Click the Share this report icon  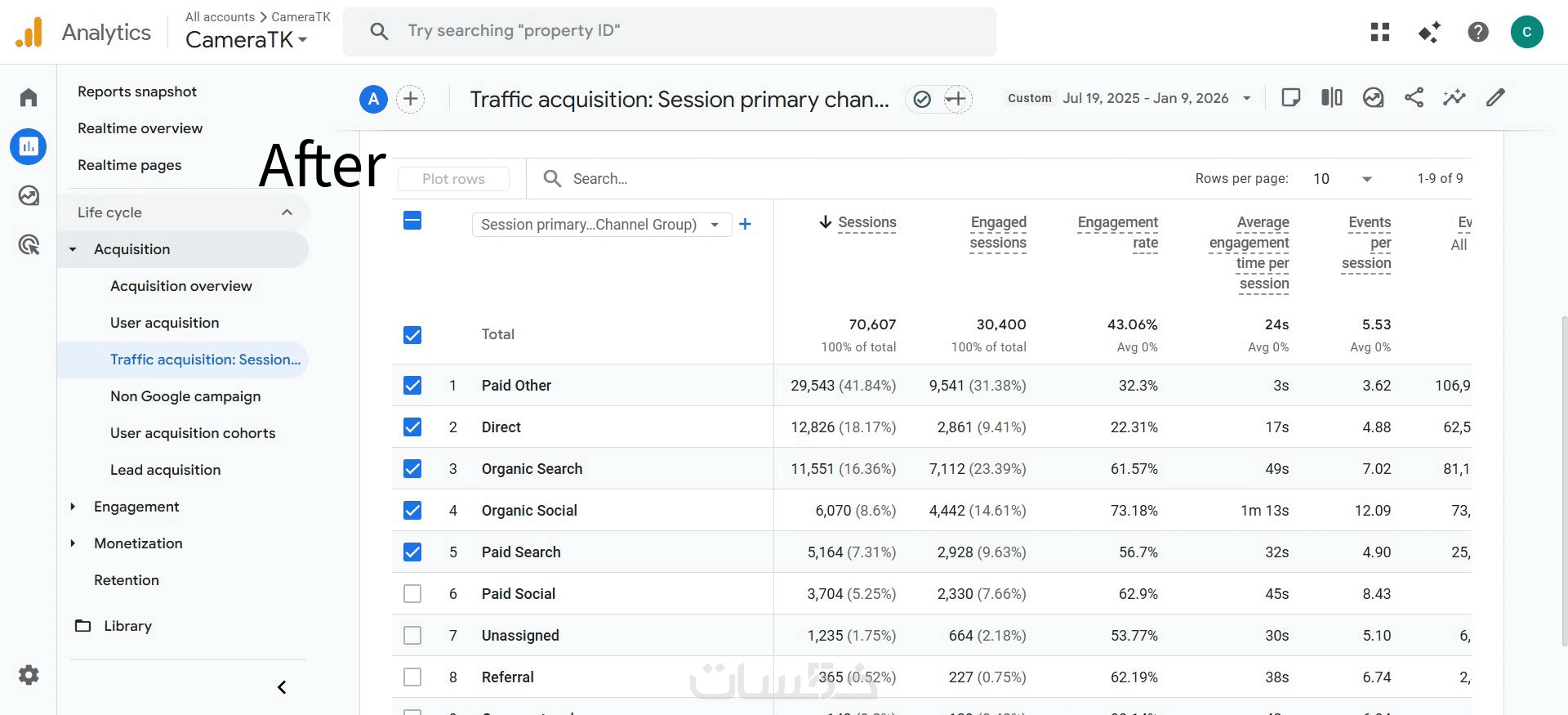[1414, 98]
